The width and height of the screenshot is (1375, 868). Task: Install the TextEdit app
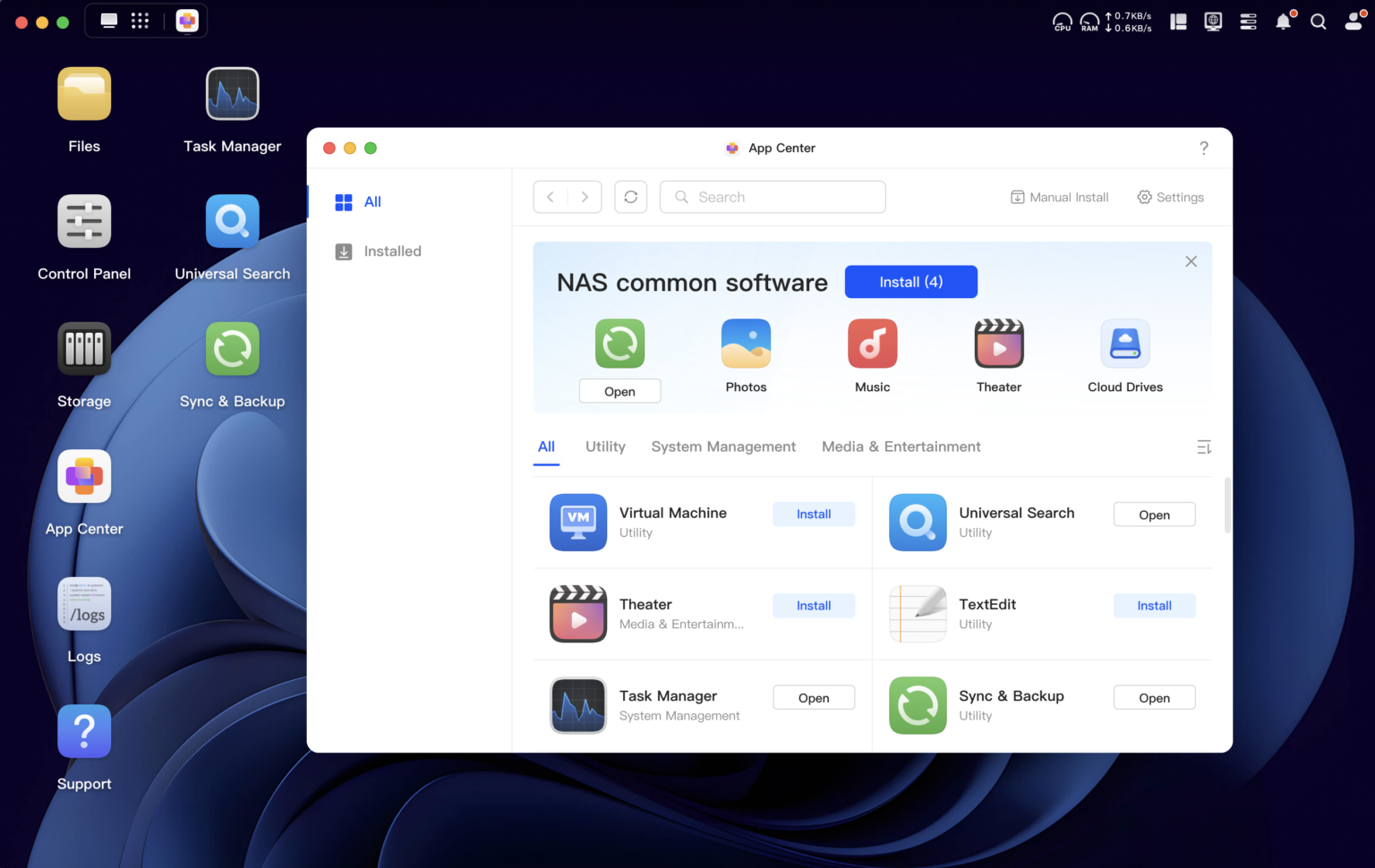point(1154,606)
